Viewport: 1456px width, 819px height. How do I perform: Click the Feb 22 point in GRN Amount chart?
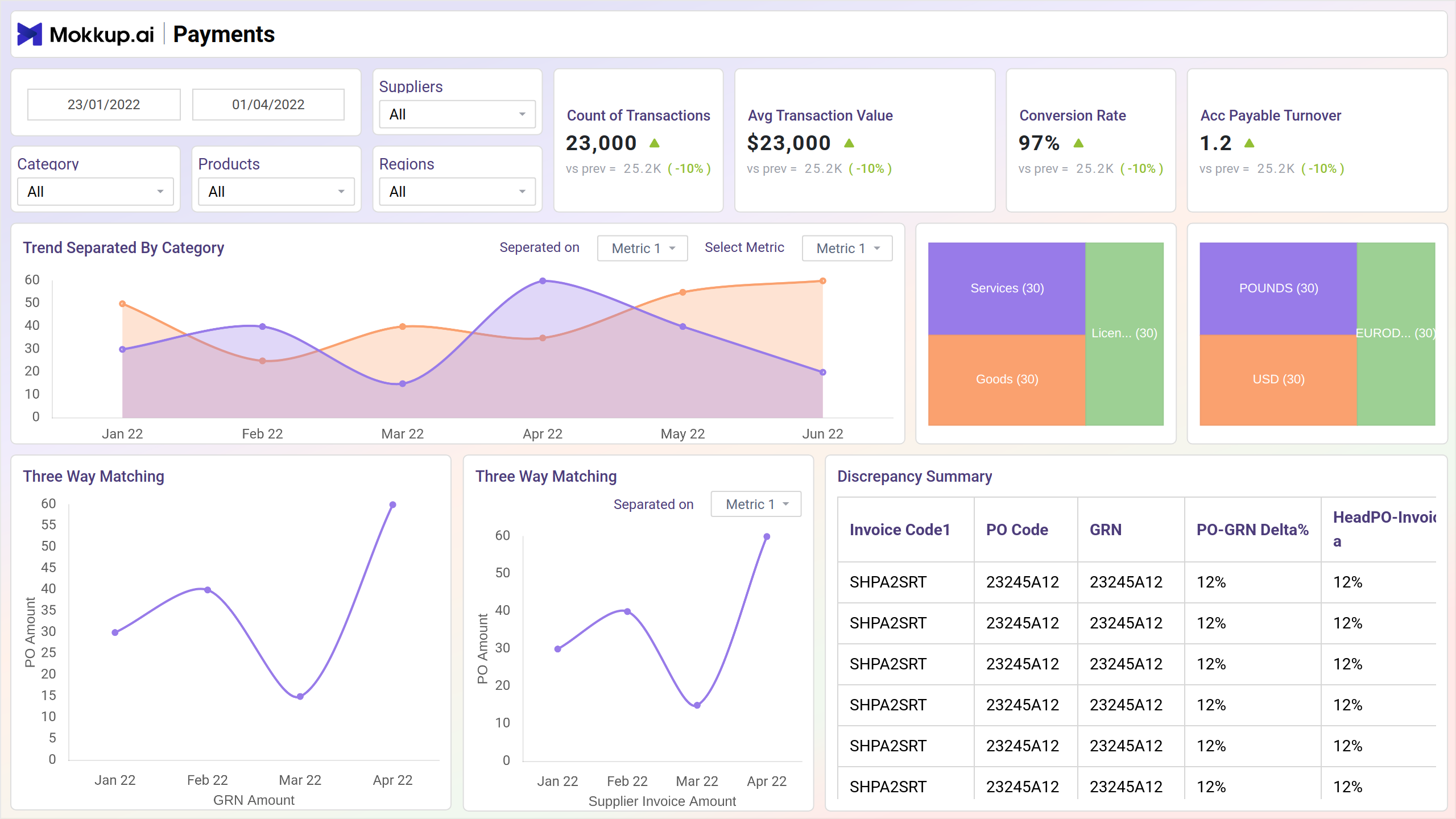pos(208,590)
